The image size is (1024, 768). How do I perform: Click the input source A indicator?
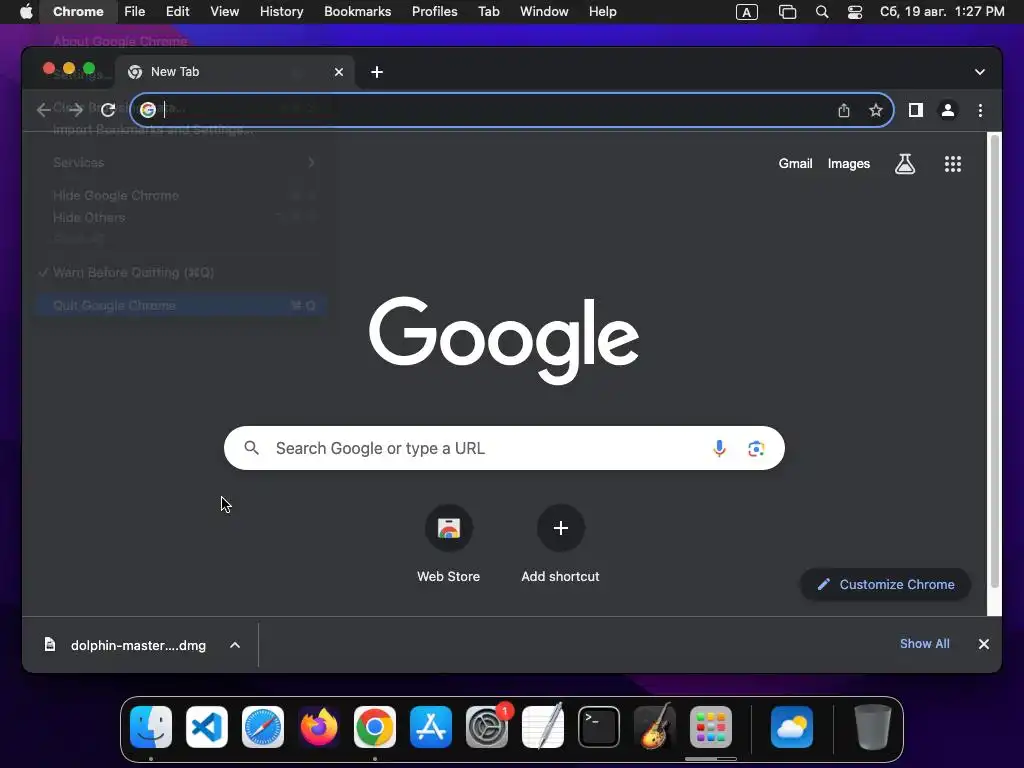(x=746, y=12)
